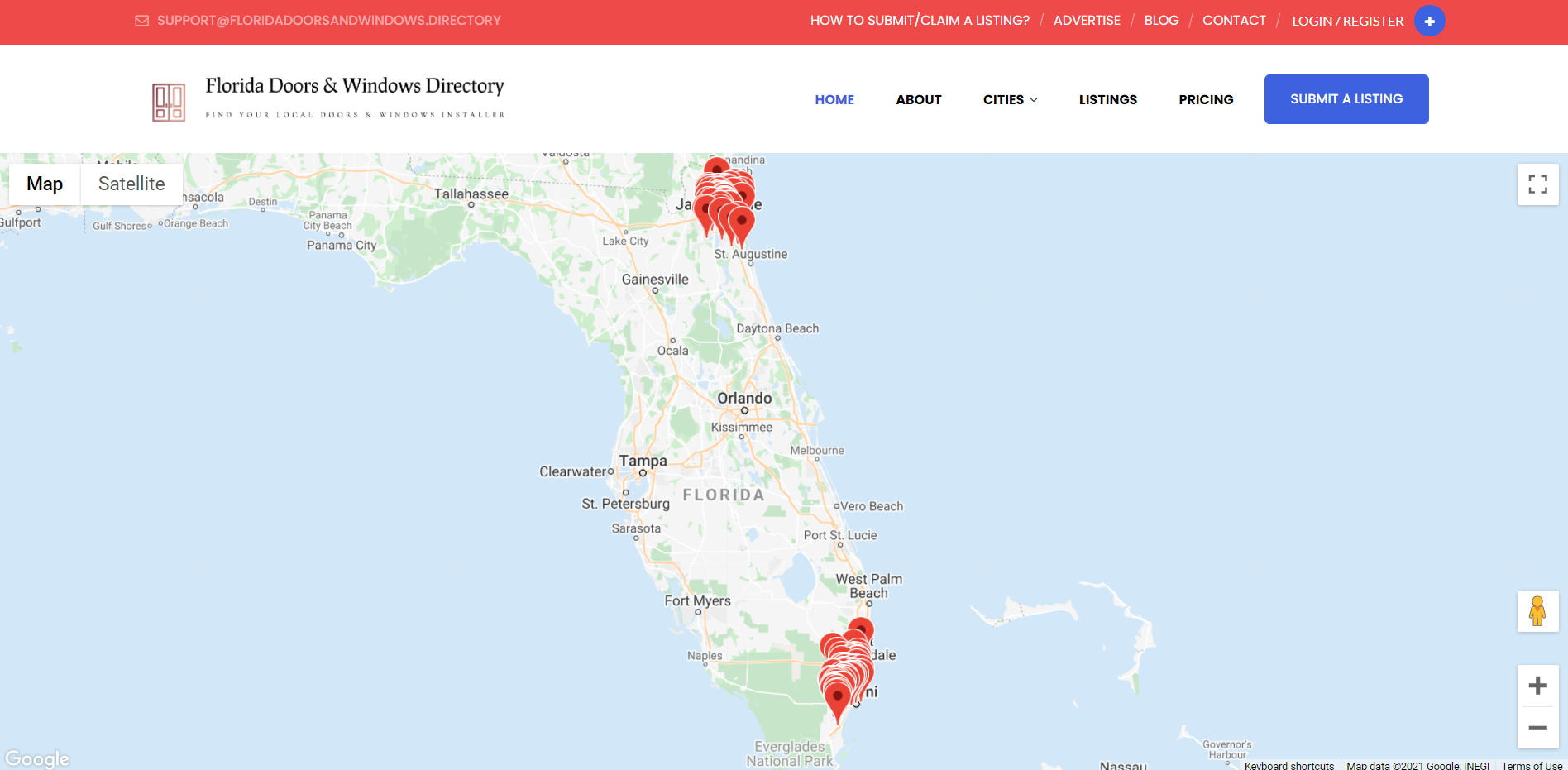Open the Listings page
Screen dimensions: 1568x770
pos(1107,99)
